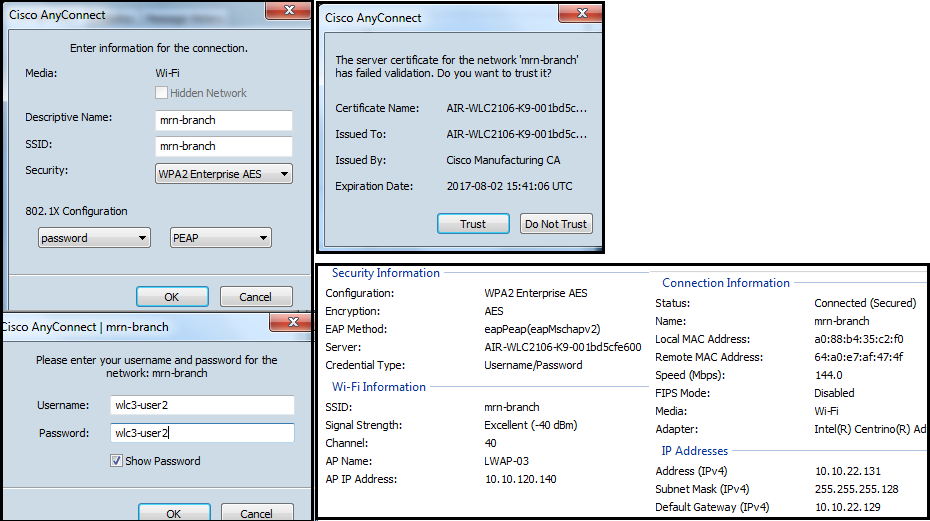This screenshot has height=521, width=930.
Task: Click the Connection Information section heading
Action: pos(725,283)
